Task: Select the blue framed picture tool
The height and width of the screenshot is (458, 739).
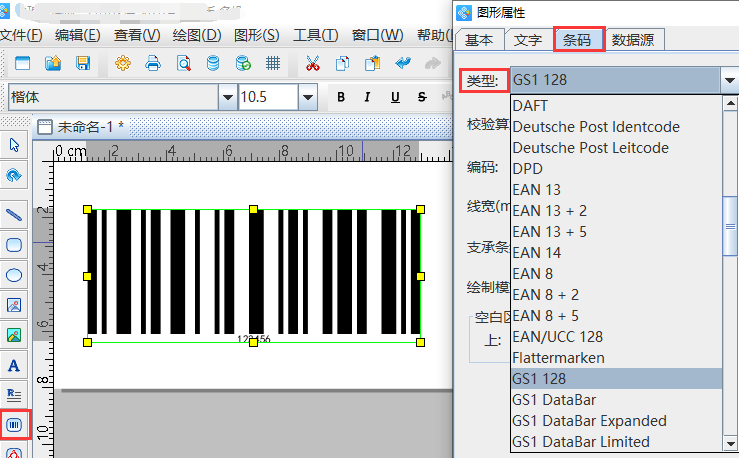Action: pos(14,305)
